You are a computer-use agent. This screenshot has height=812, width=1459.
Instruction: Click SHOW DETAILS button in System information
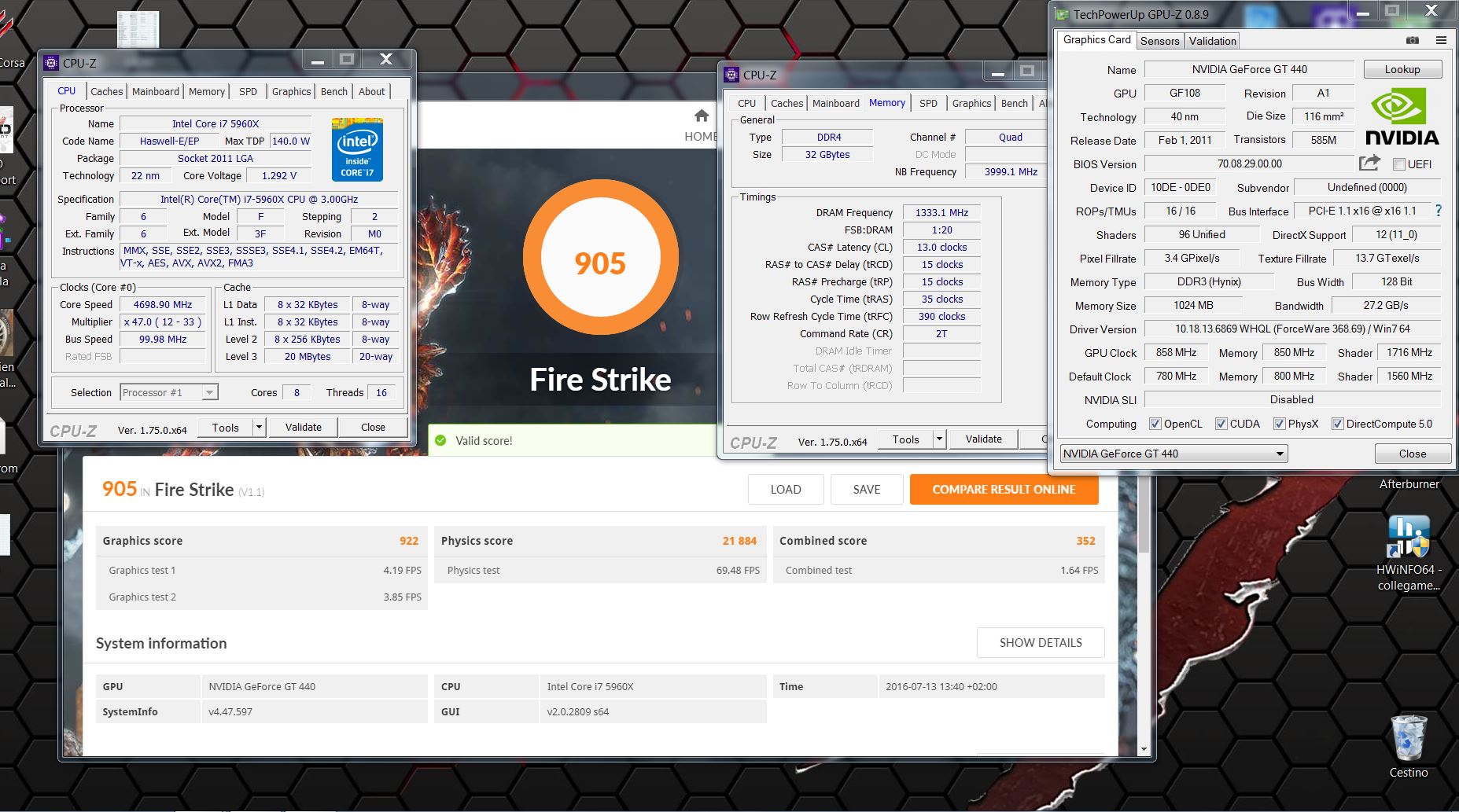1041,642
